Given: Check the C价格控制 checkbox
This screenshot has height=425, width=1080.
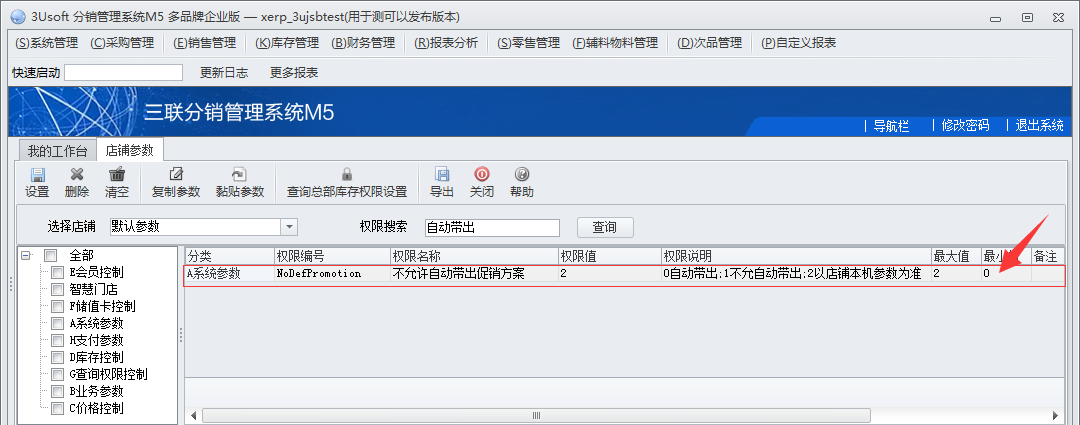Looking at the screenshot, I should coord(58,408).
